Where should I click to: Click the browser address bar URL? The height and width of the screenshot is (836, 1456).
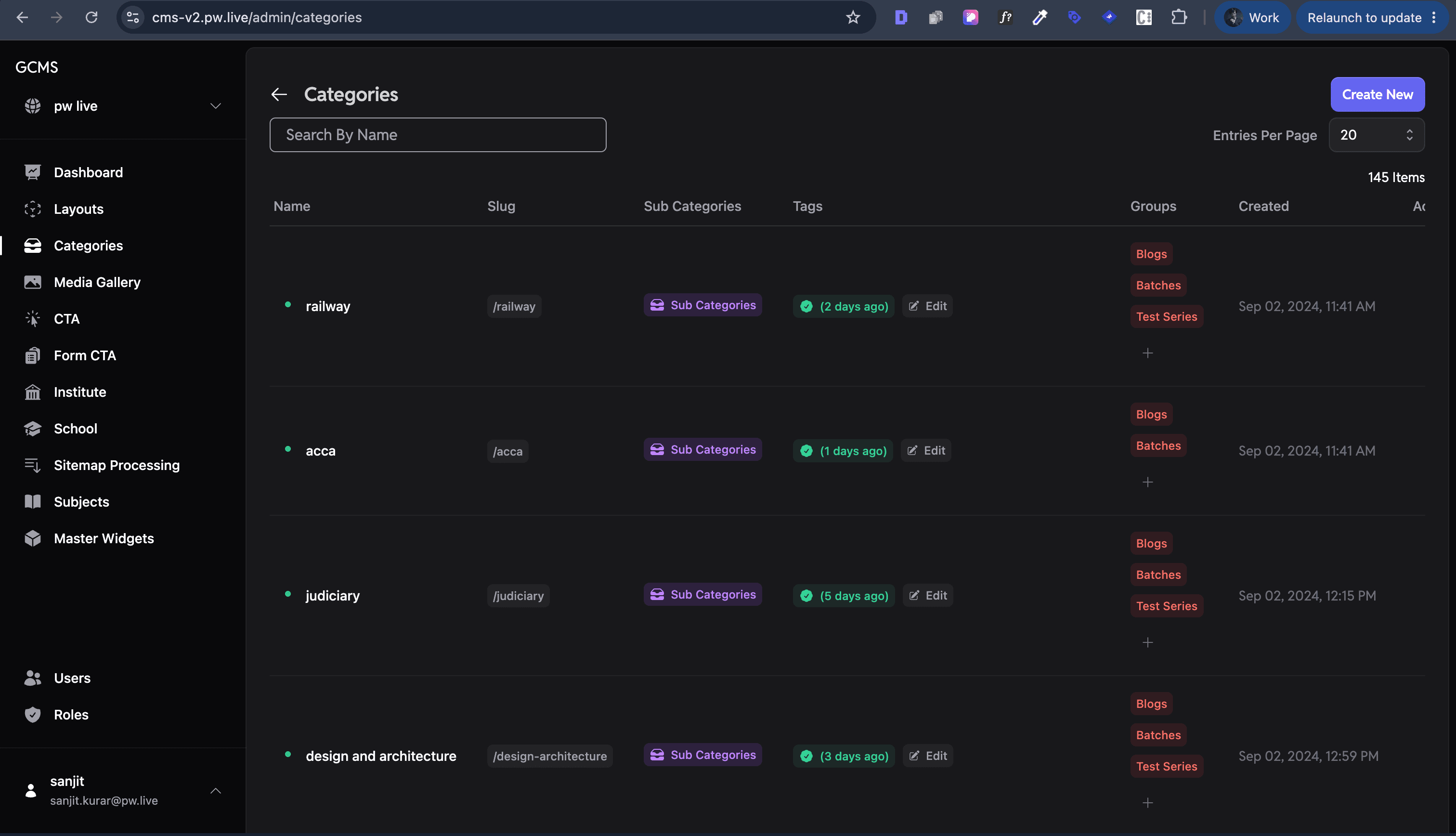coord(257,17)
